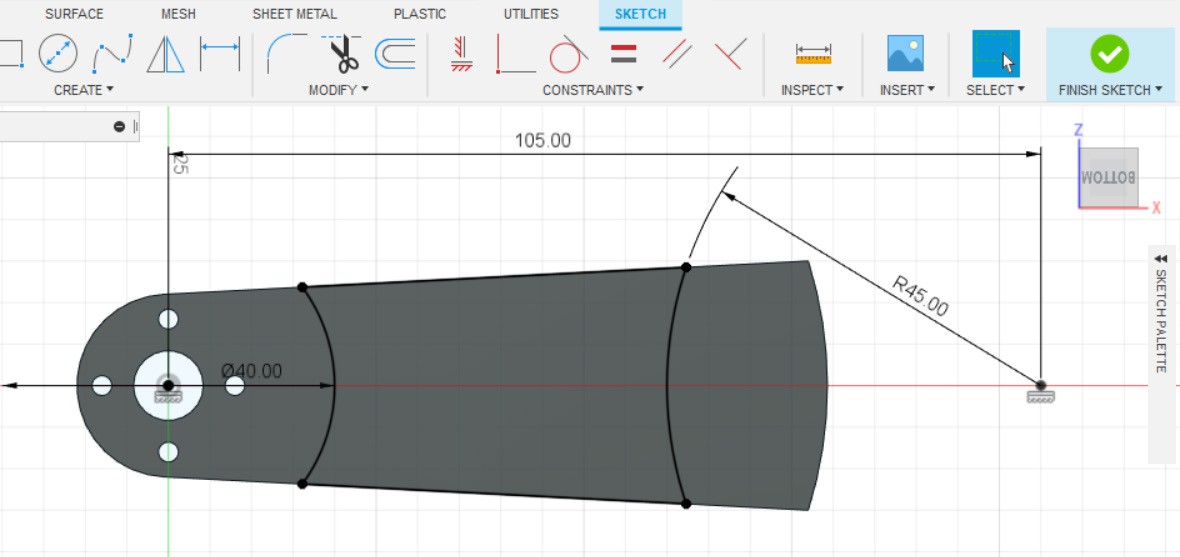Switch to the SHEET METAL tab
1180x557 pixels.
coord(294,14)
